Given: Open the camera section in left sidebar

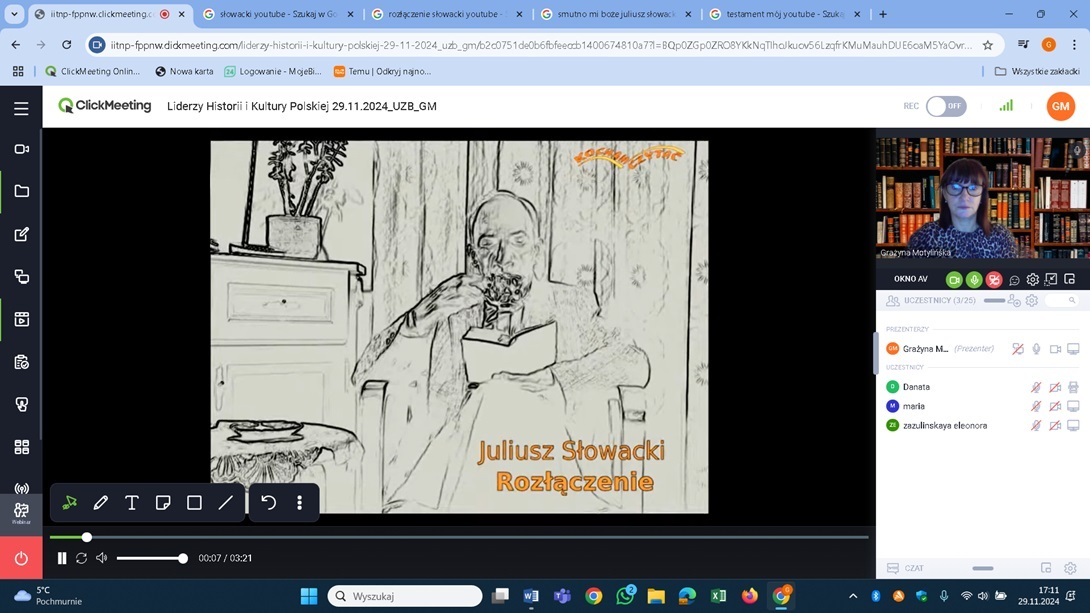Looking at the screenshot, I should click(x=21, y=149).
